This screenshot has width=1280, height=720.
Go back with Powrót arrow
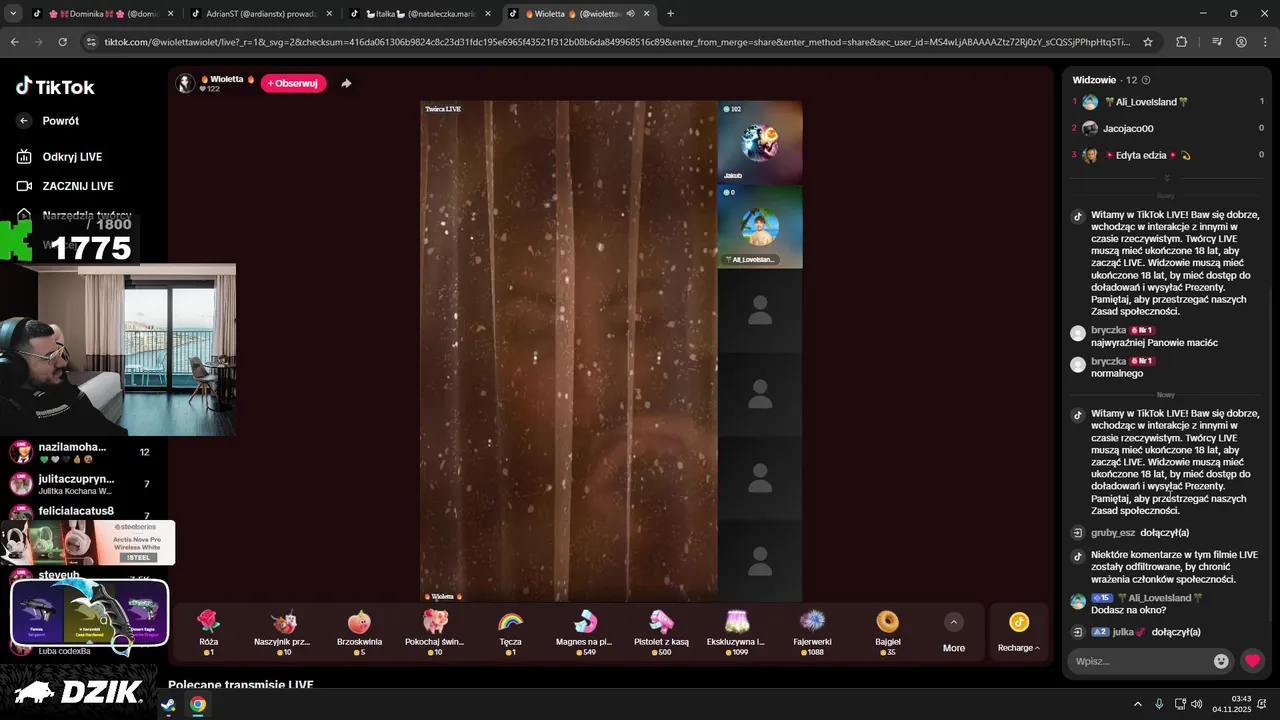[25, 121]
